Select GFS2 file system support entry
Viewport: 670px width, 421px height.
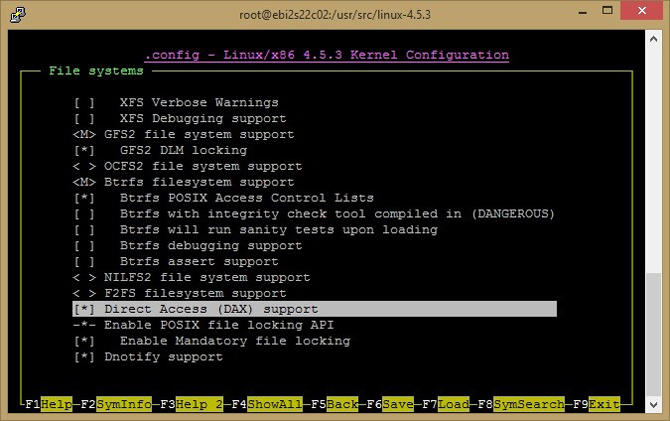[x=184, y=134]
